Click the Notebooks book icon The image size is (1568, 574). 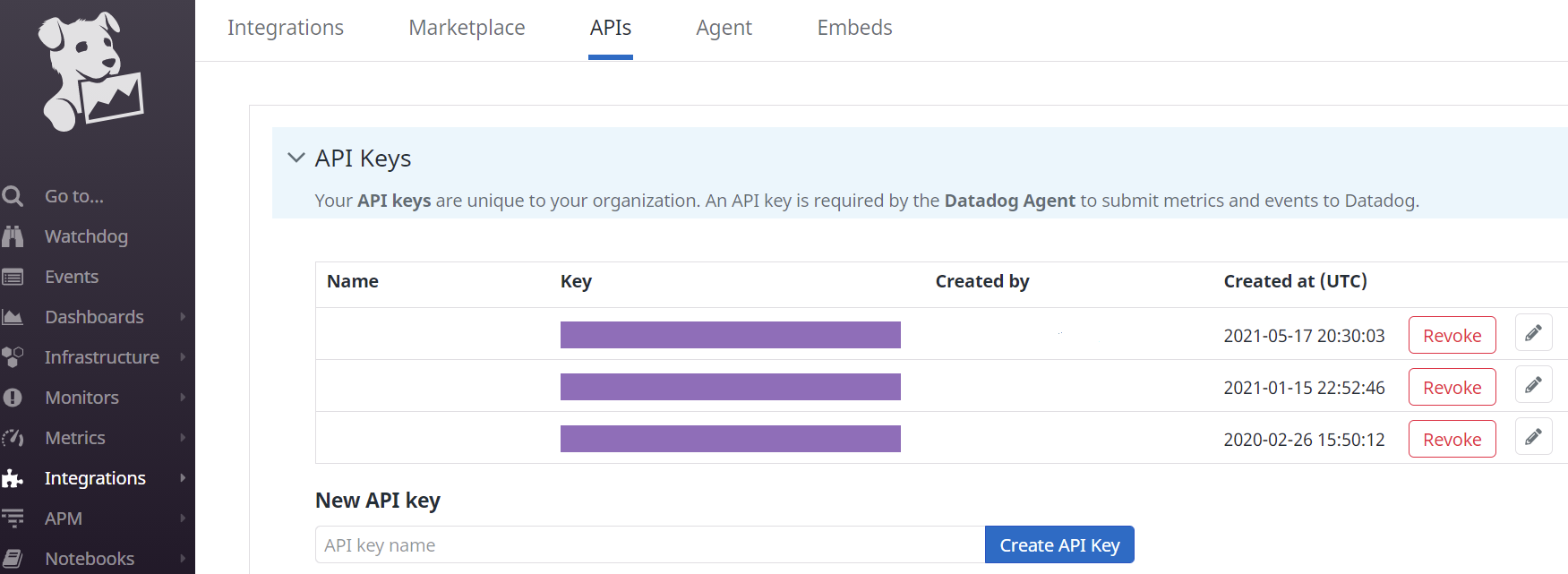click(13, 559)
